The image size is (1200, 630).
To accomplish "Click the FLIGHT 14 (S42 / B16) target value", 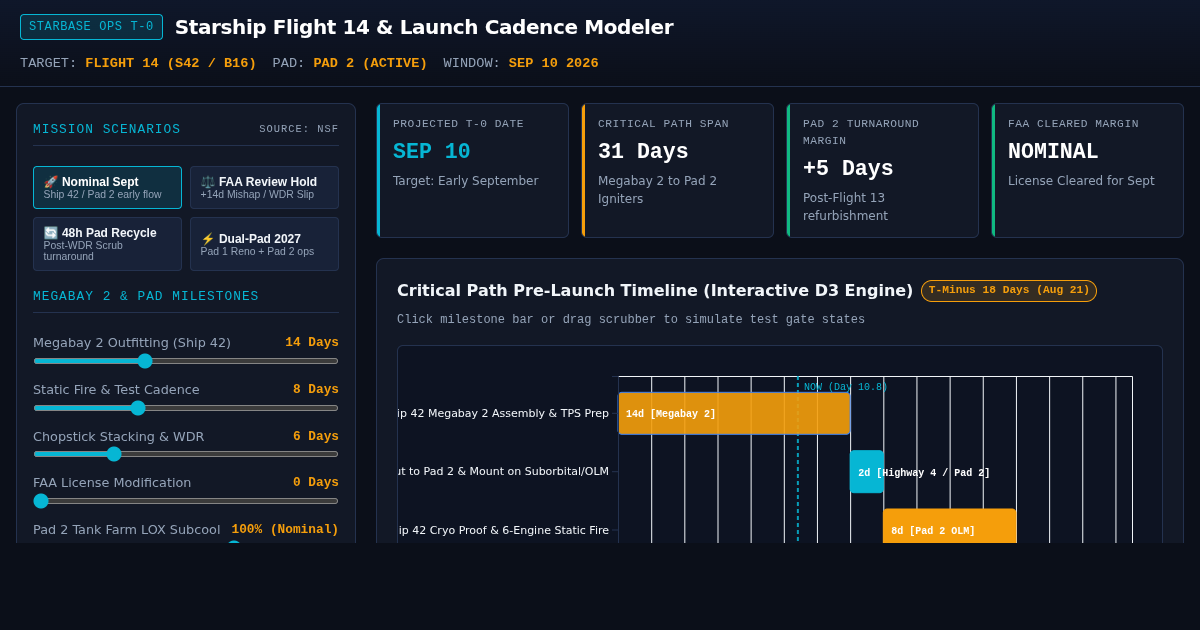I will (171, 63).
